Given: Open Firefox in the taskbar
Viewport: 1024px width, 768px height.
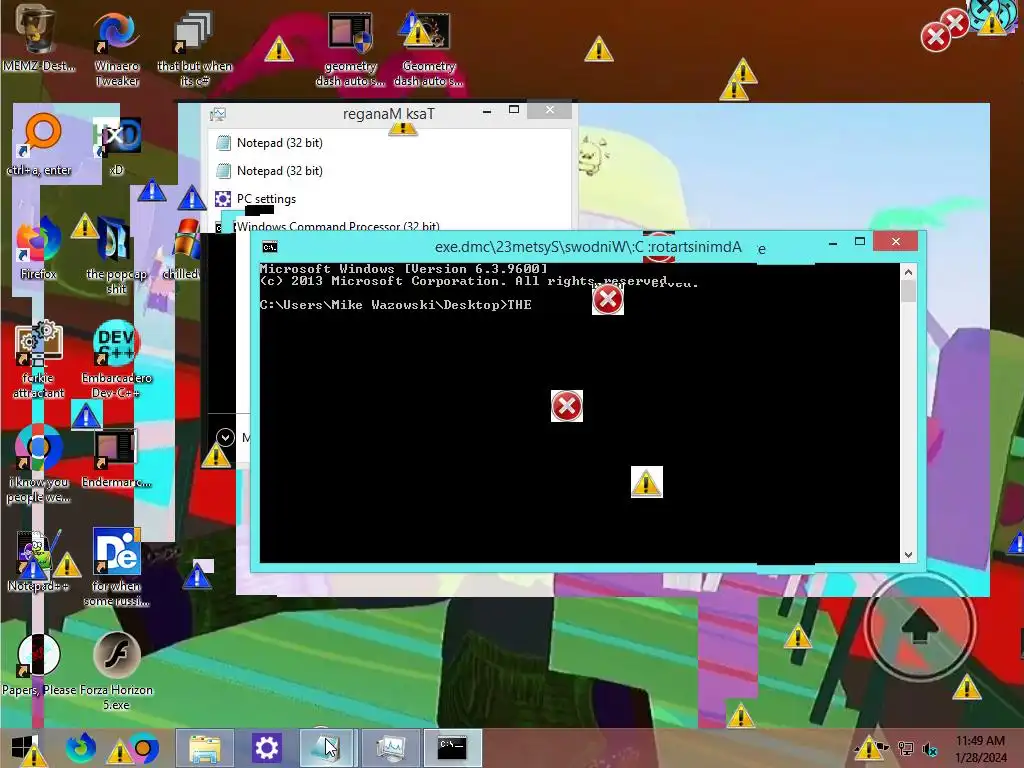Looking at the screenshot, I should click(81, 748).
